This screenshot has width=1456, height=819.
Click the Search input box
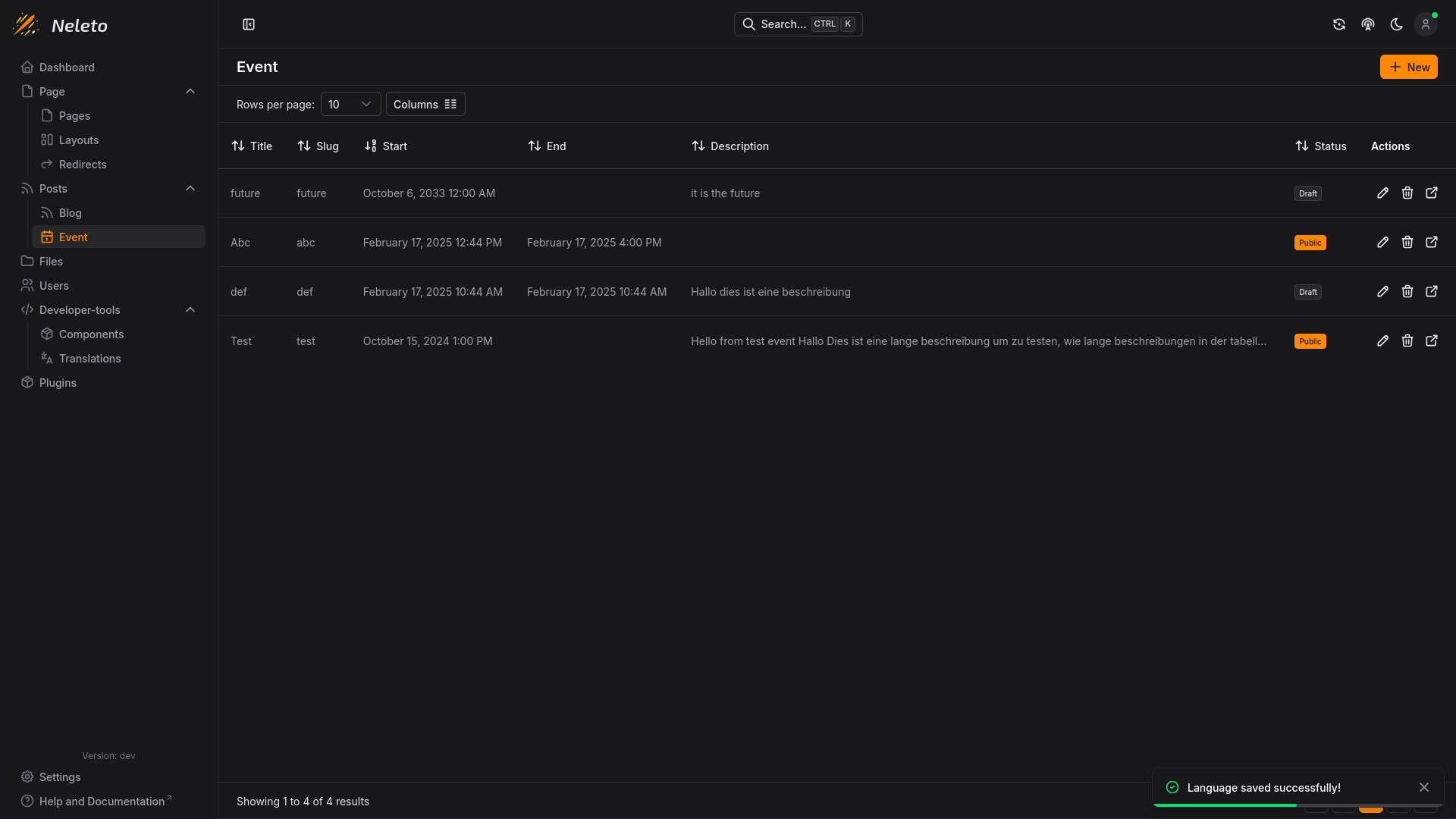point(798,24)
